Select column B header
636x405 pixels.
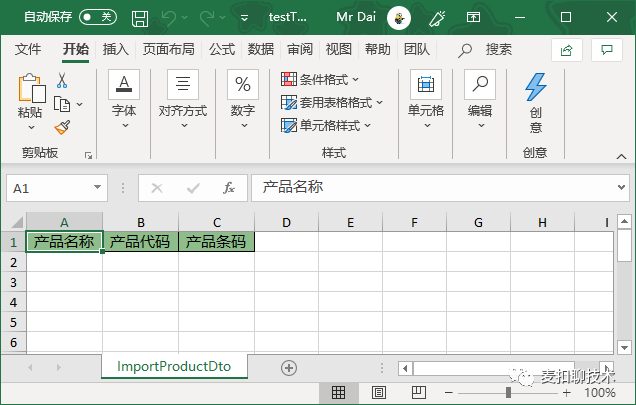coord(140,222)
